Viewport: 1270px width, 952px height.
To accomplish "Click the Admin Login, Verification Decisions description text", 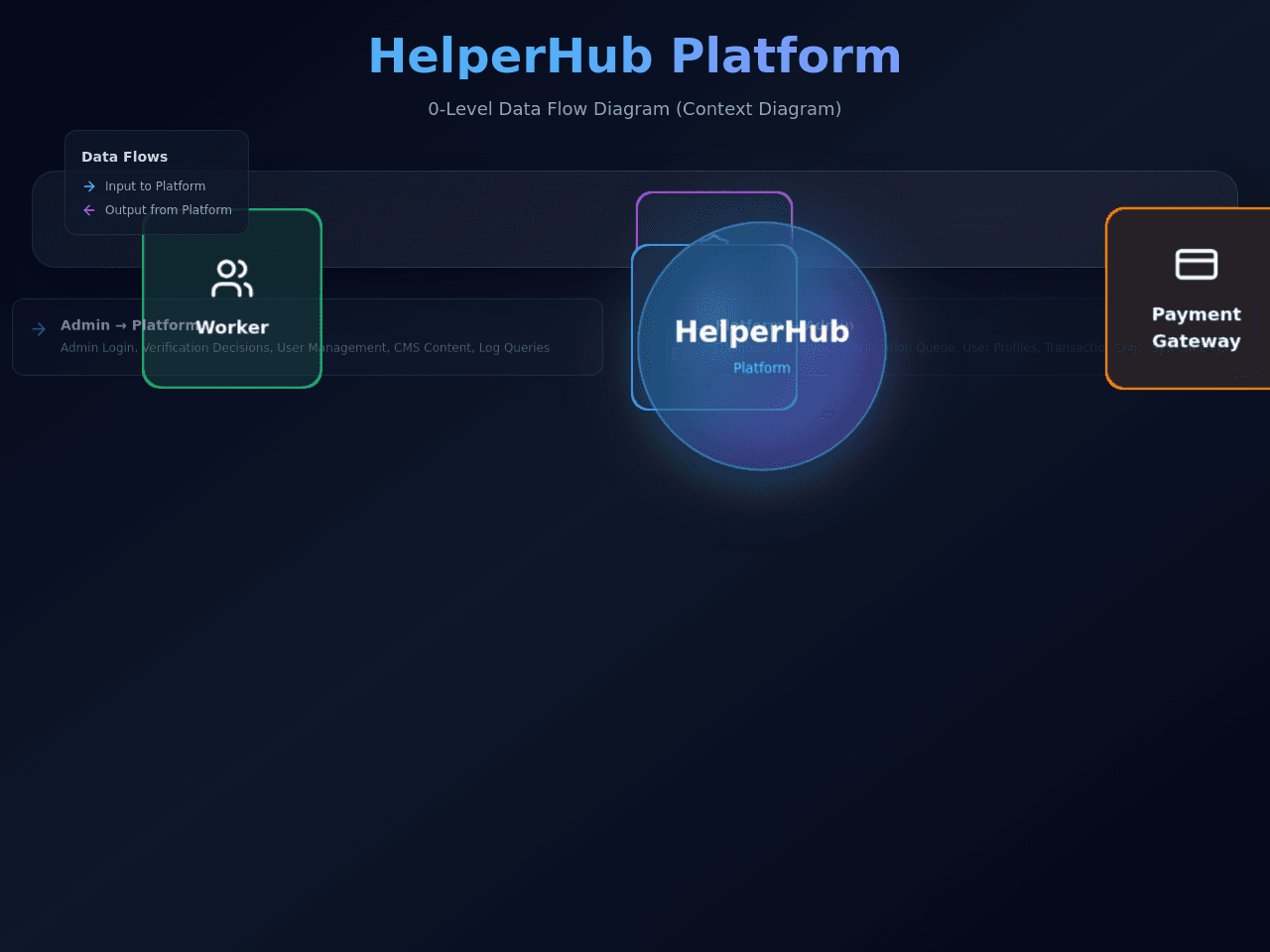I will 305,348.
